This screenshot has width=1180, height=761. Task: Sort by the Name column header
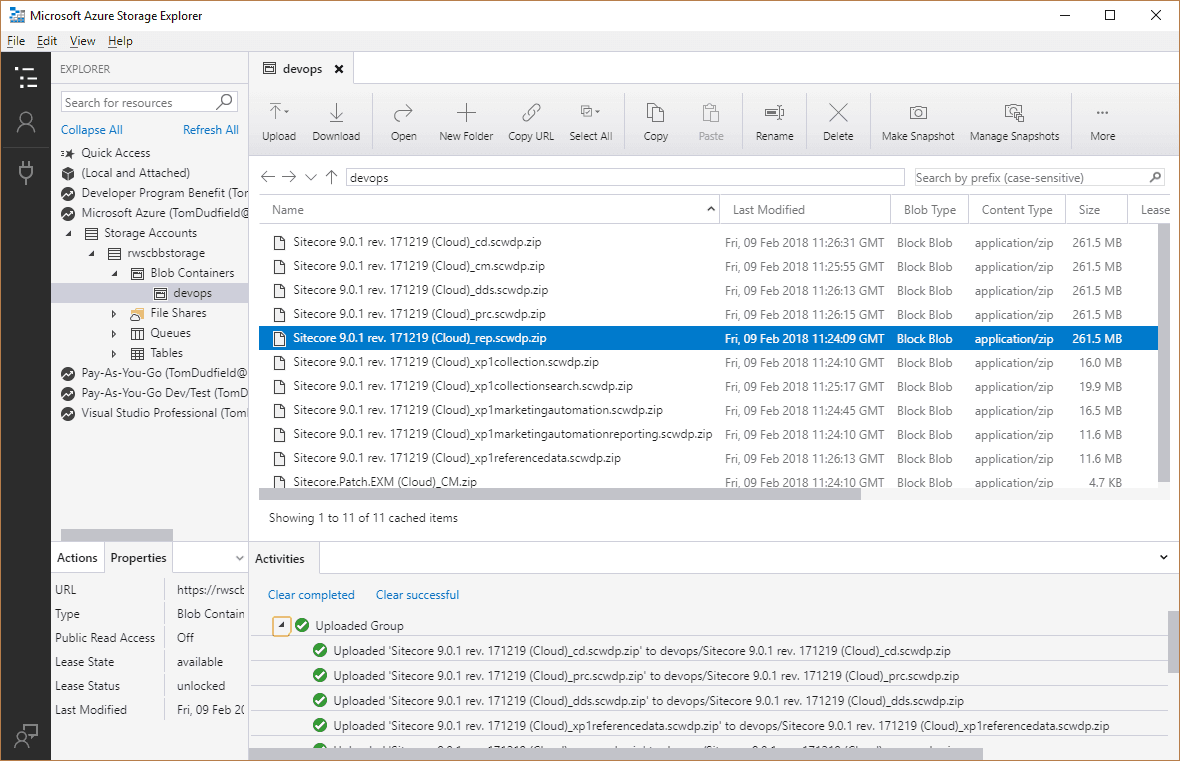click(x=489, y=210)
